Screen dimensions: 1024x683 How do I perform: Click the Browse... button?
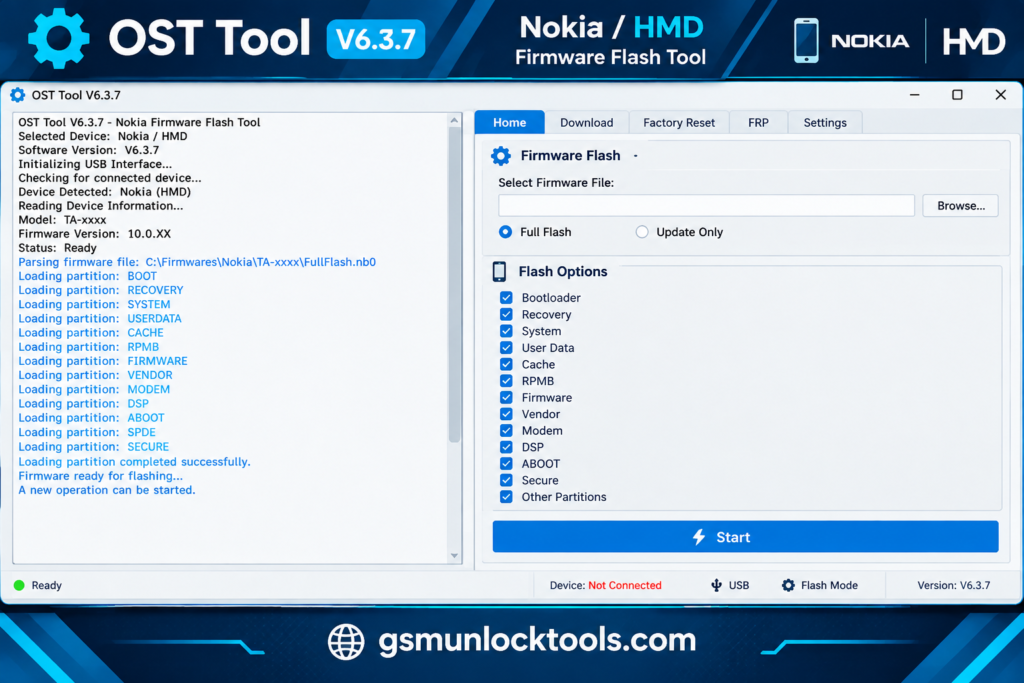(x=961, y=206)
